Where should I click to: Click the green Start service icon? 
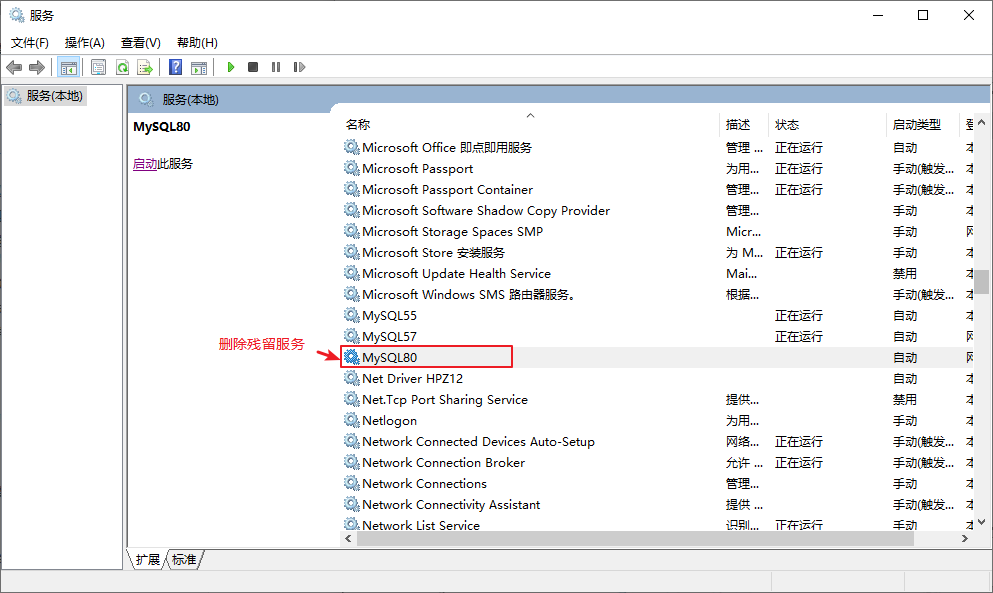231,67
